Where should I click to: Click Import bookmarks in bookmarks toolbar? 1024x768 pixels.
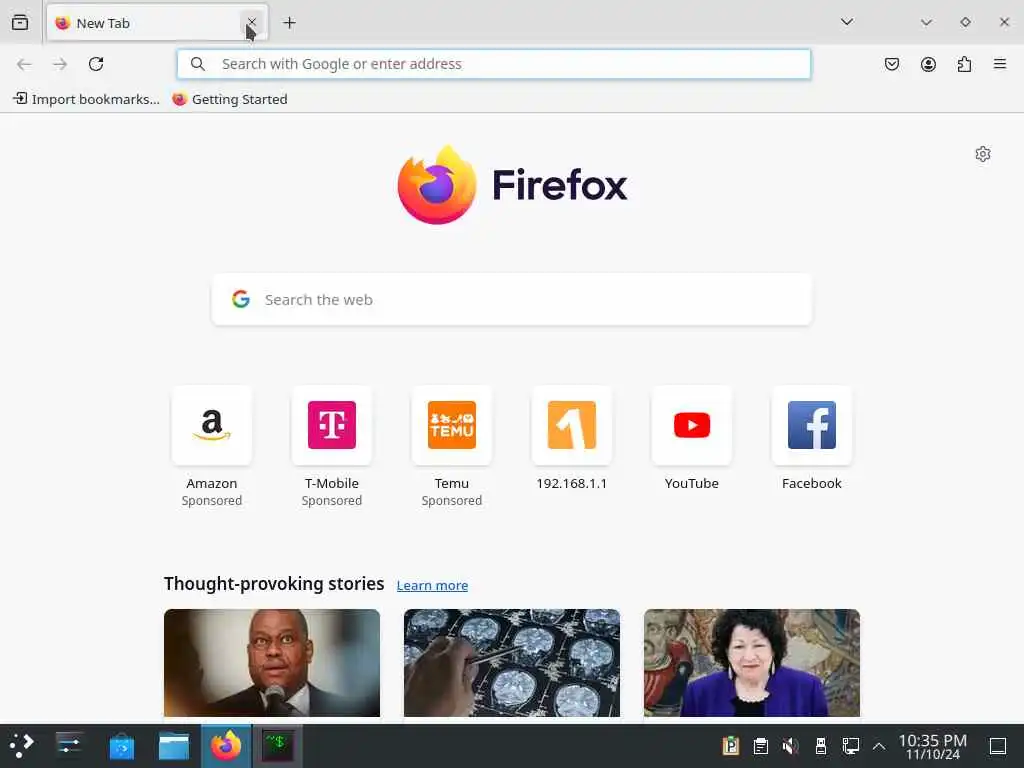86,99
